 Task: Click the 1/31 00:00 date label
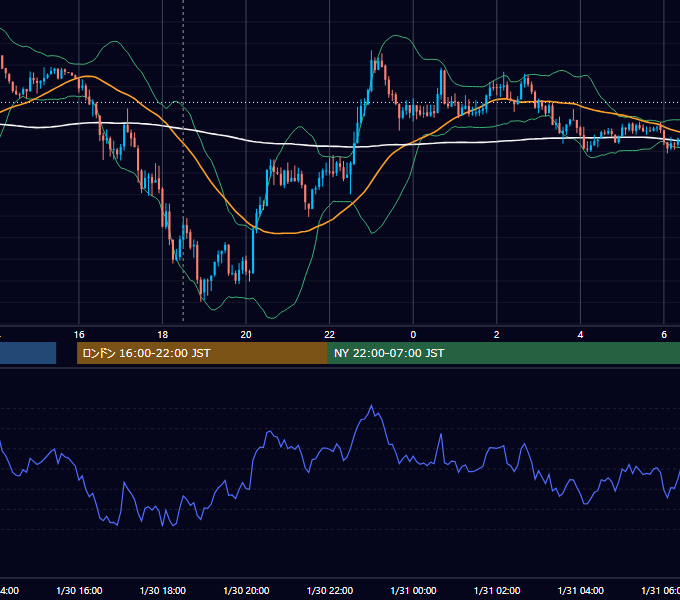point(413,590)
